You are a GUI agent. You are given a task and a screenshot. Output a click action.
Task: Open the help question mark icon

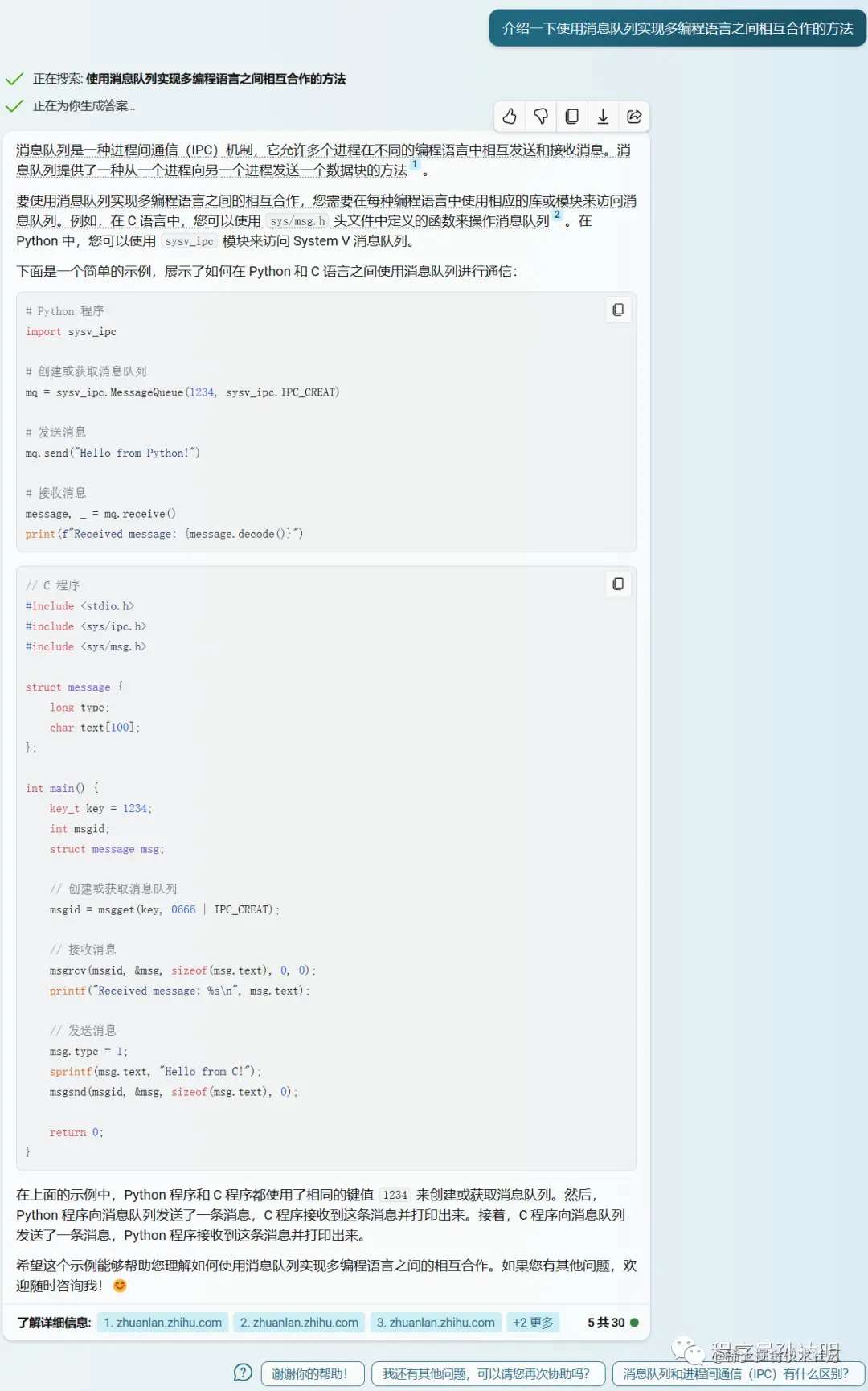click(243, 1373)
